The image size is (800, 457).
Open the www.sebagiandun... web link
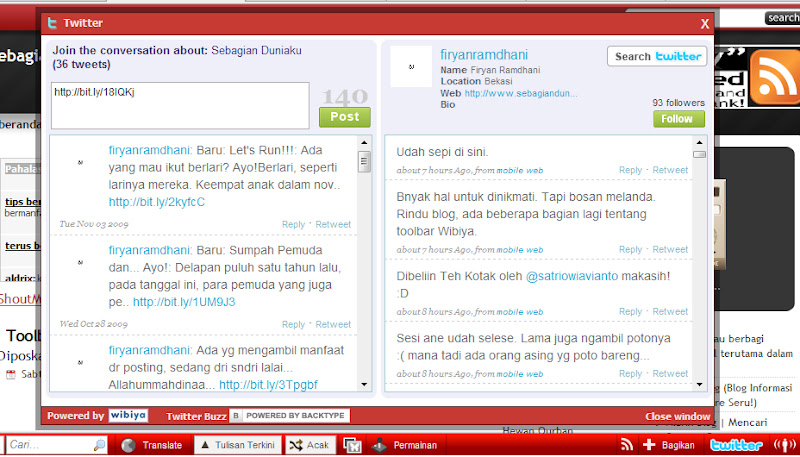[x=521, y=93]
